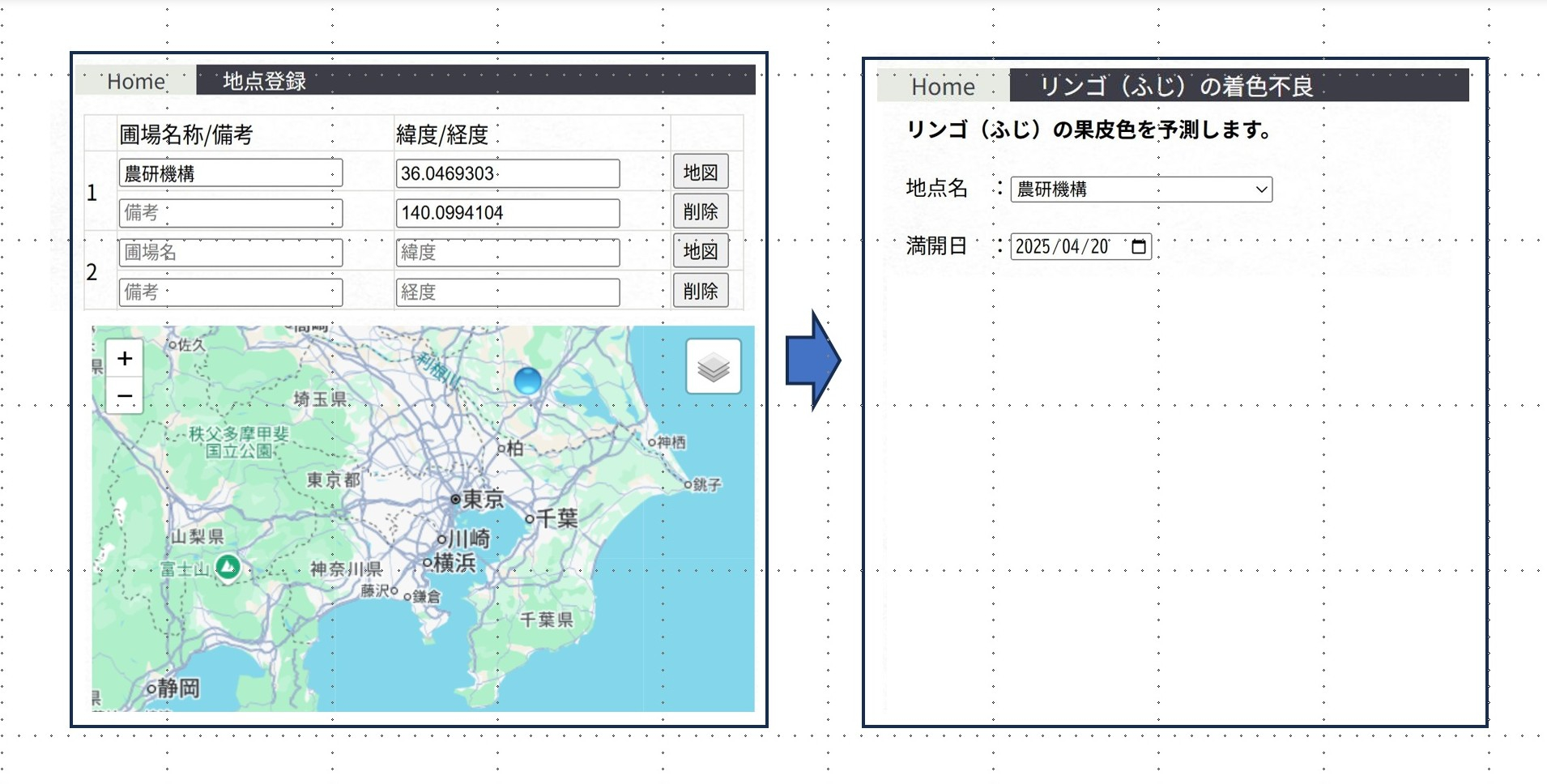Click the longitude field showing 140.0994104
The image size is (1547, 784).
pos(507,213)
